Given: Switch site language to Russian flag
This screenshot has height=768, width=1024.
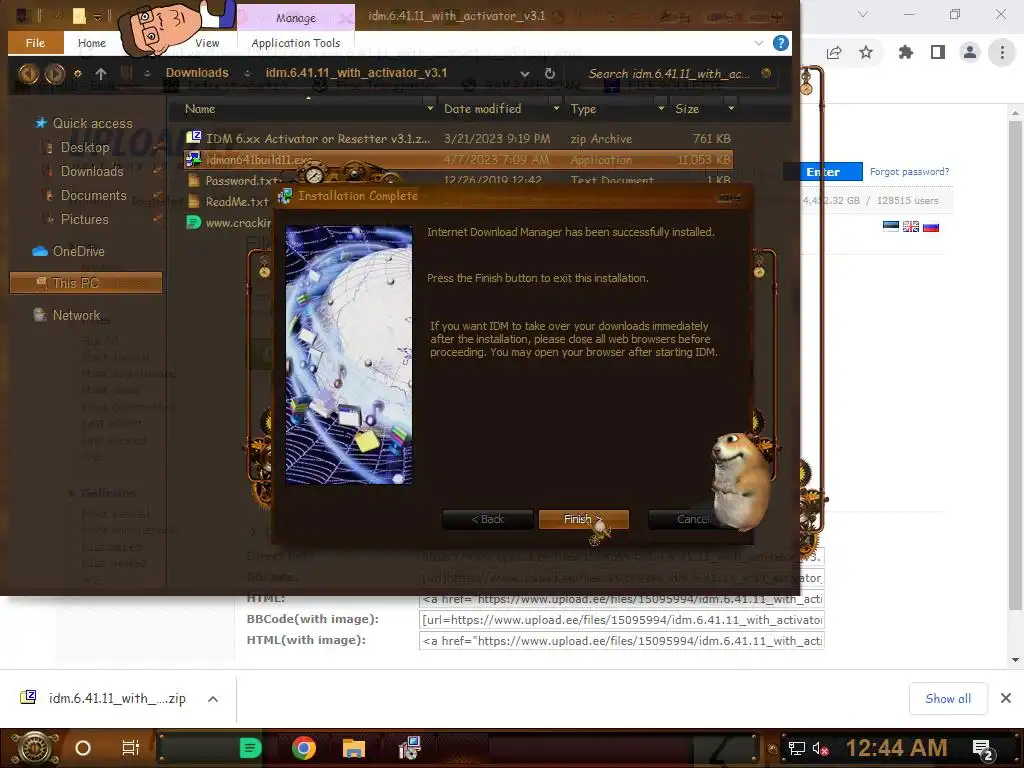Looking at the screenshot, I should (931, 227).
